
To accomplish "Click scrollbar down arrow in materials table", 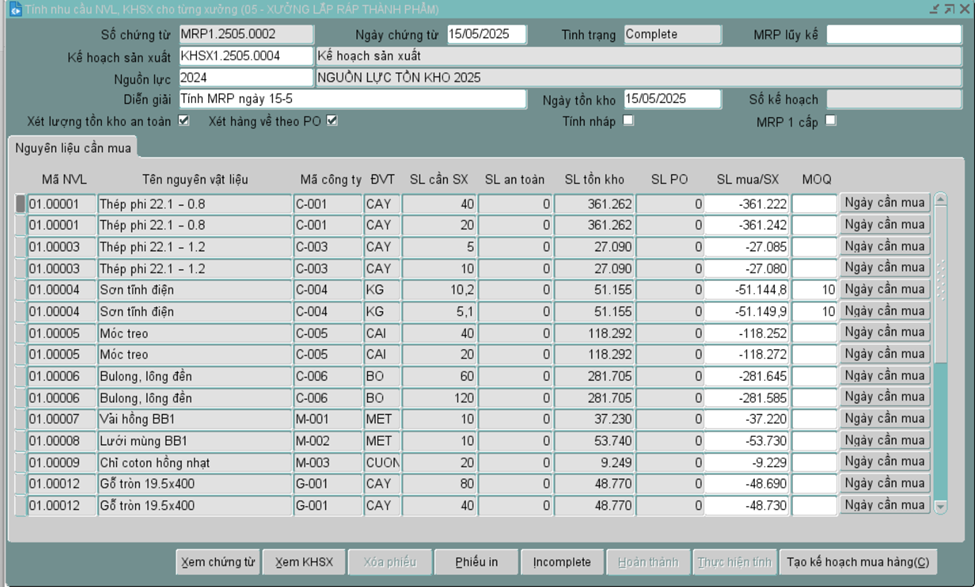I will click(940, 507).
